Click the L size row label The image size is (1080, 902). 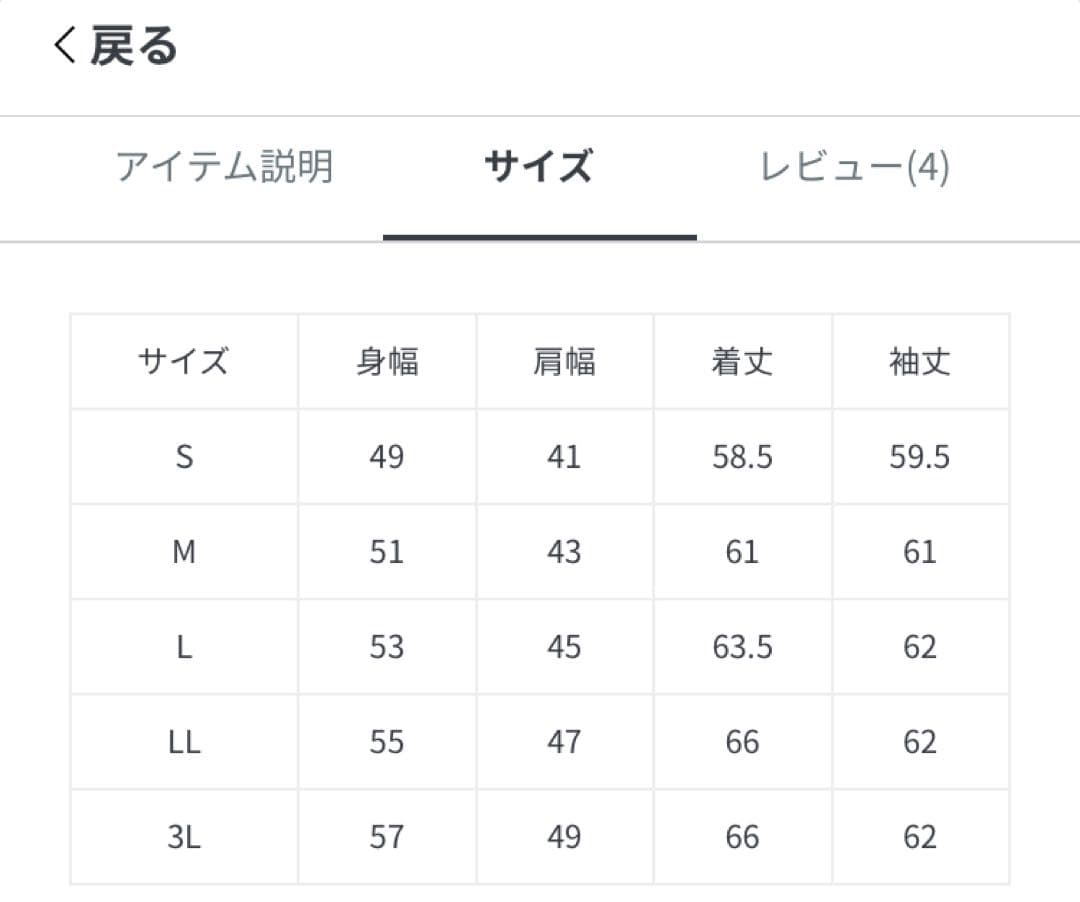pyautogui.click(x=183, y=646)
